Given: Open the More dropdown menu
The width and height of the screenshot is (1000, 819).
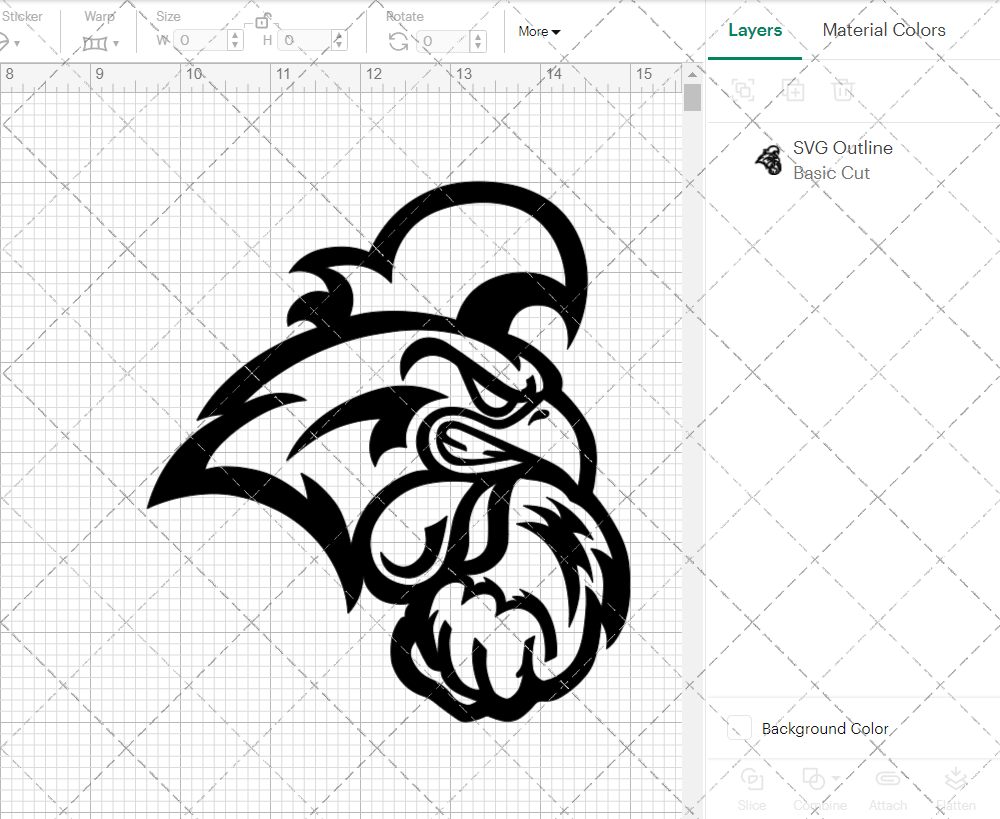Looking at the screenshot, I should click(538, 31).
